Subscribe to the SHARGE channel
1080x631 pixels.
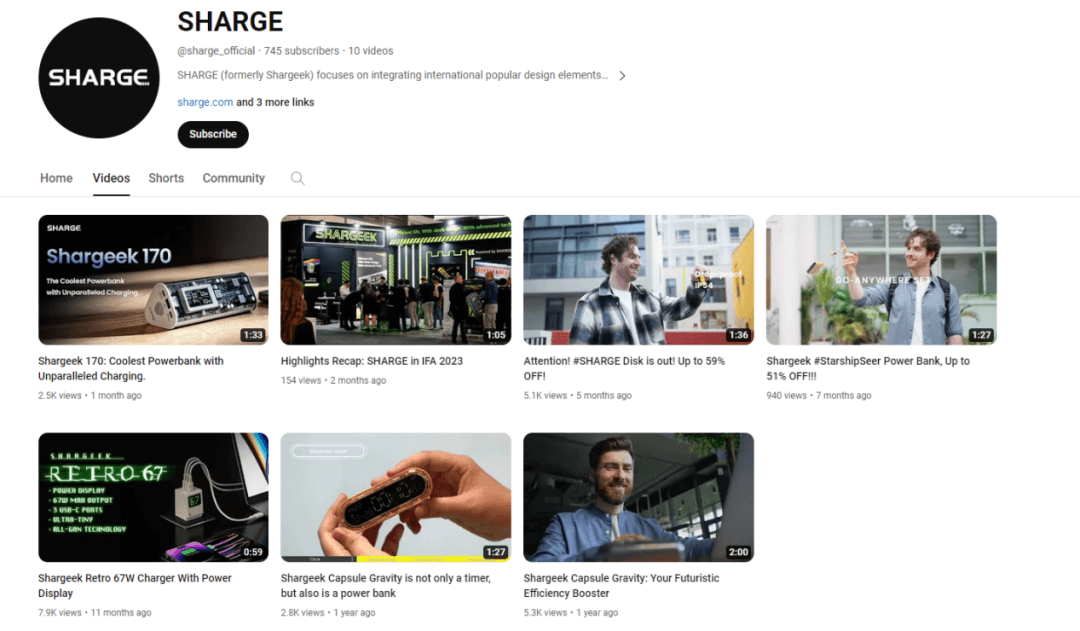[213, 134]
